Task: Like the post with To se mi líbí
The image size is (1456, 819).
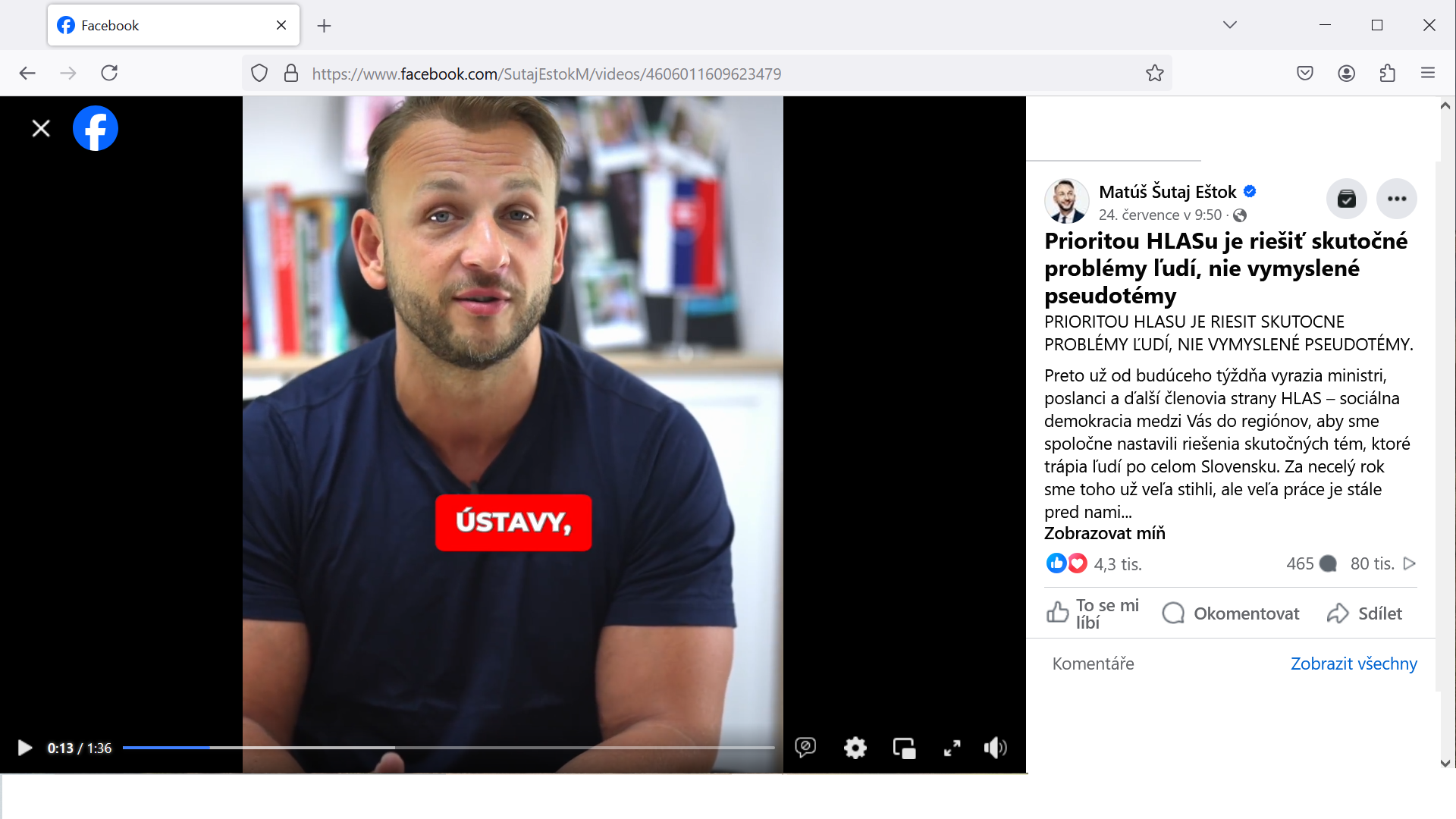Action: (x=1094, y=613)
